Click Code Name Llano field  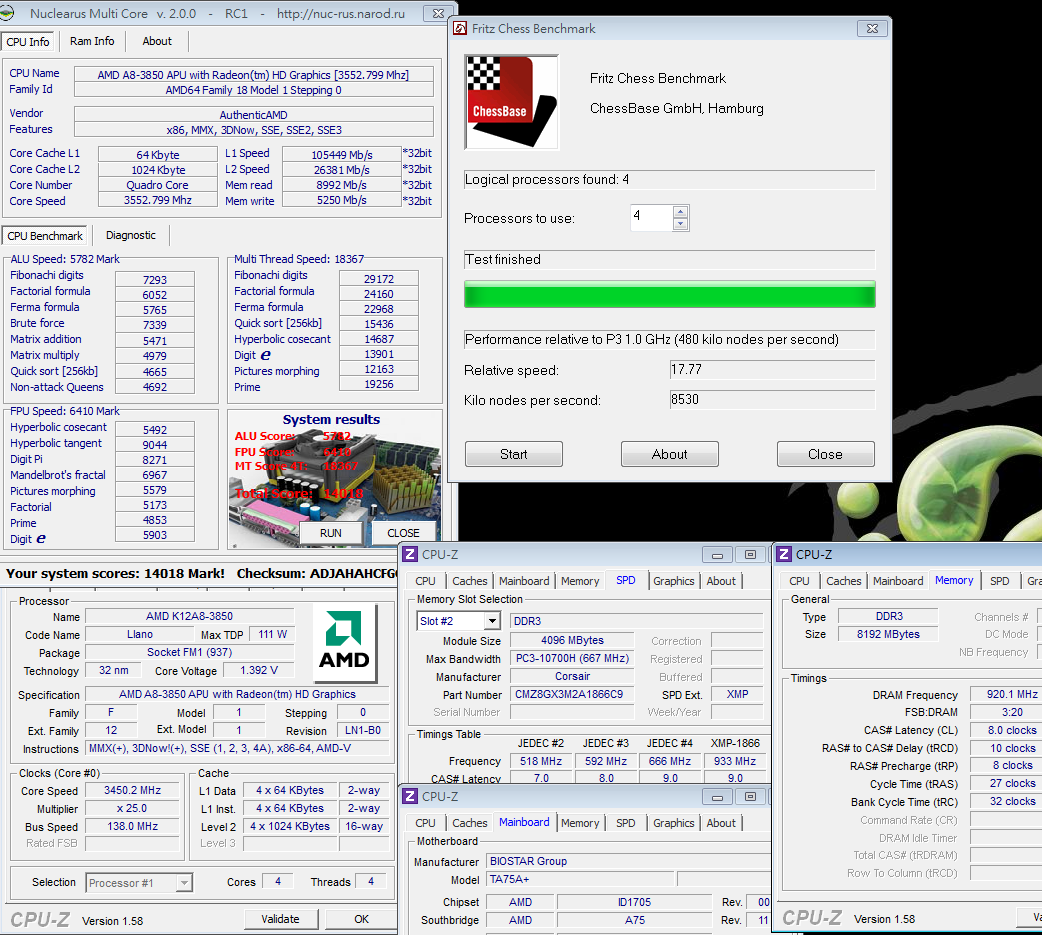pyautogui.click(x=140, y=635)
